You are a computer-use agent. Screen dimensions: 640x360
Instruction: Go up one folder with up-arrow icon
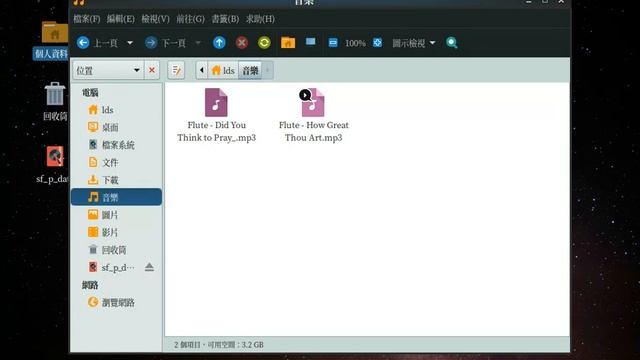(219, 43)
